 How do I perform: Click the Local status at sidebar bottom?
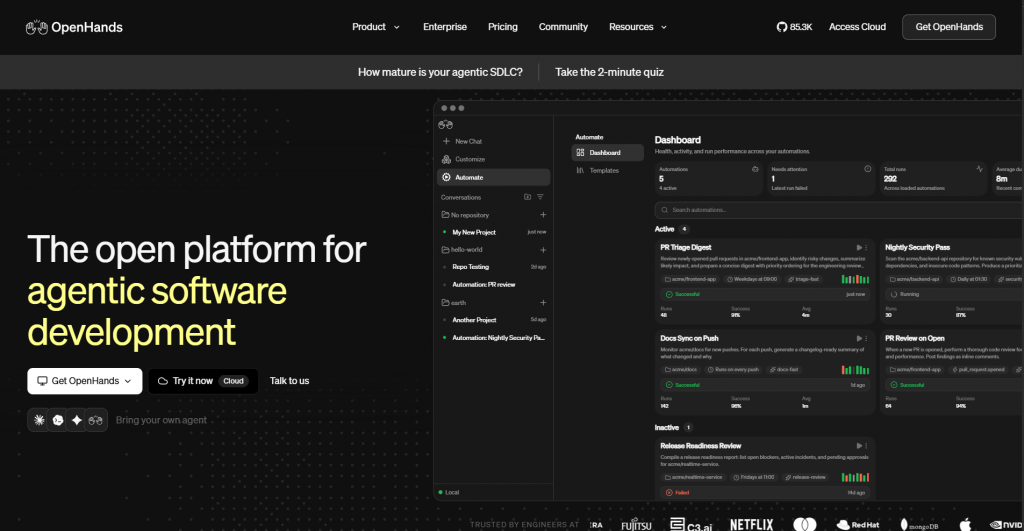(x=449, y=492)
